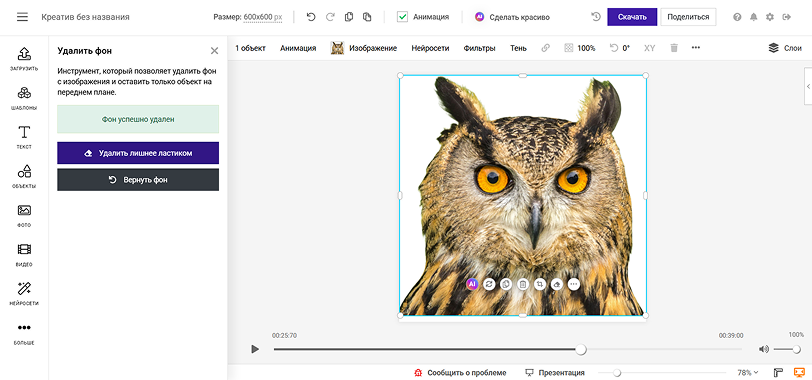Viewport: 812px width, 380px height.
Task: Open floating eraser background tool
Action: 557,284
